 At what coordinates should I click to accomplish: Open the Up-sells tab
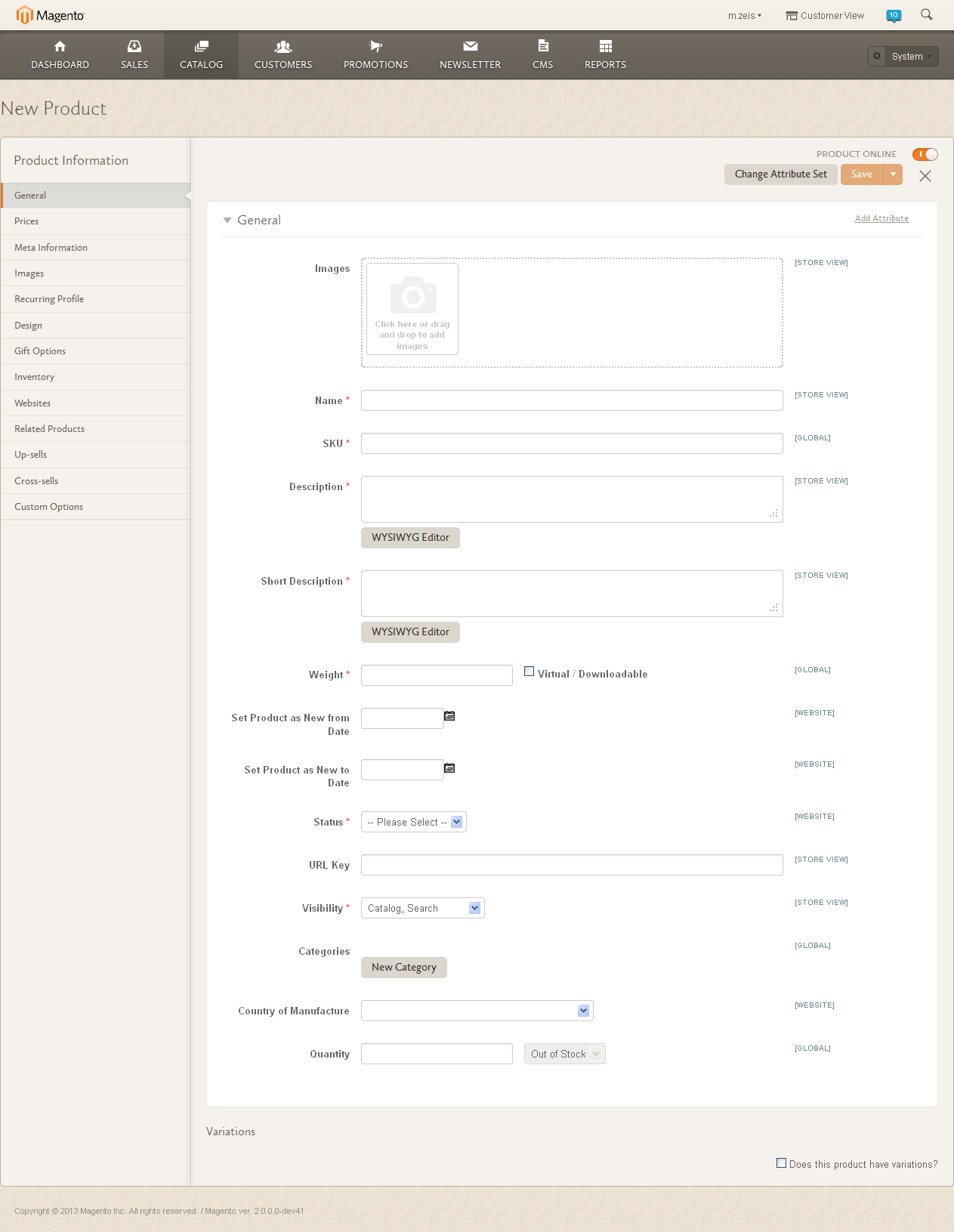tap(95, 455)
